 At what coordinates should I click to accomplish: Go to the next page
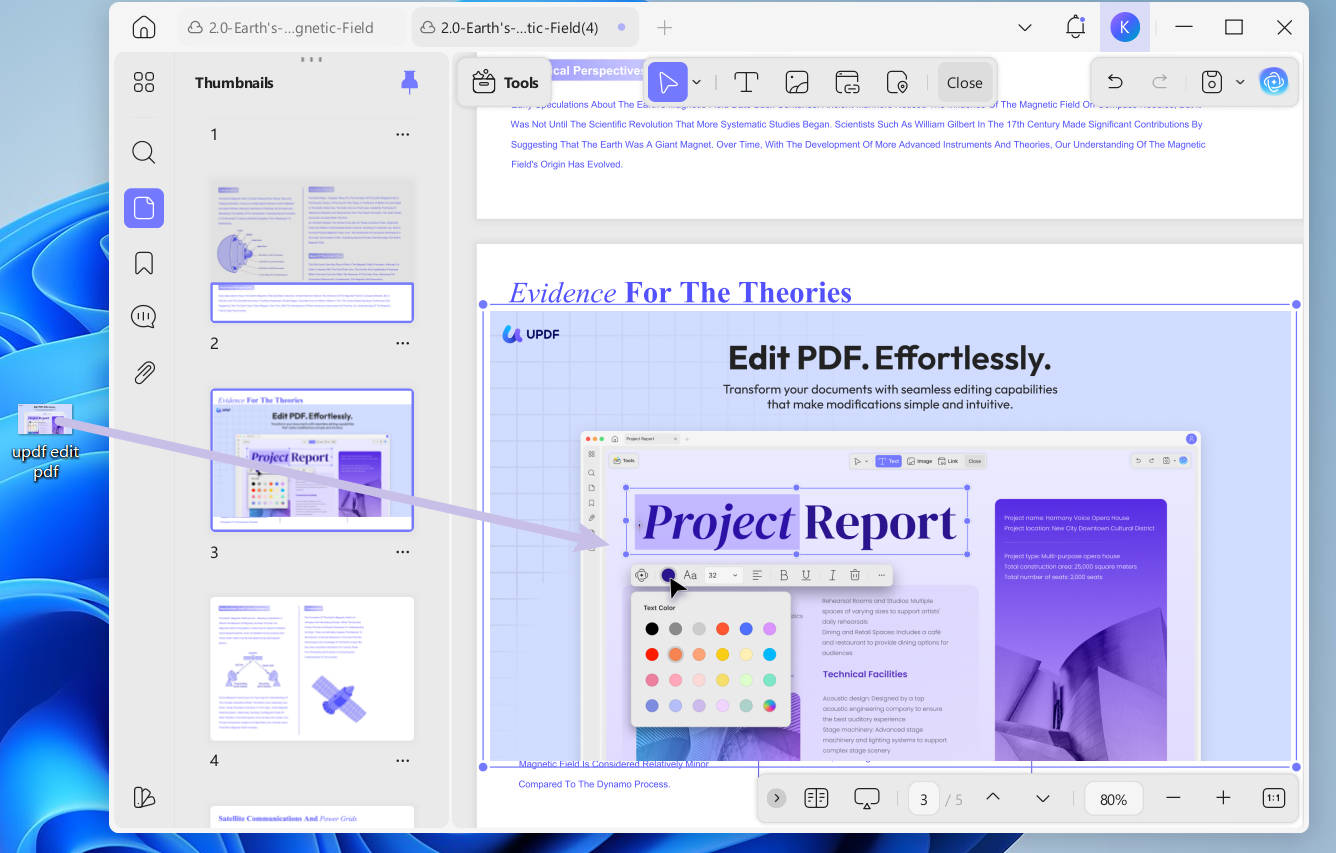click(1043, 798)
